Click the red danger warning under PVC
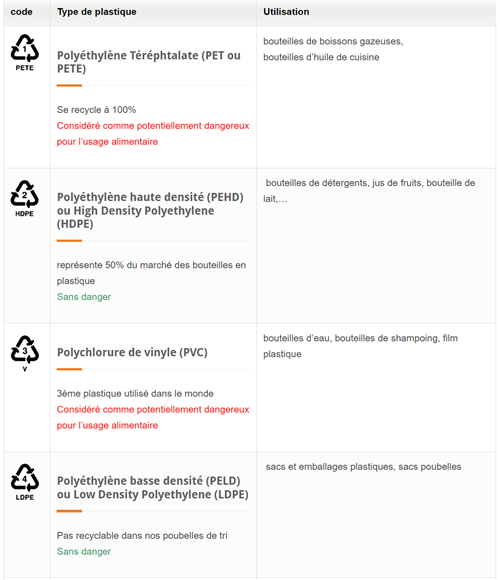500x580 pixels. [153, 417]
